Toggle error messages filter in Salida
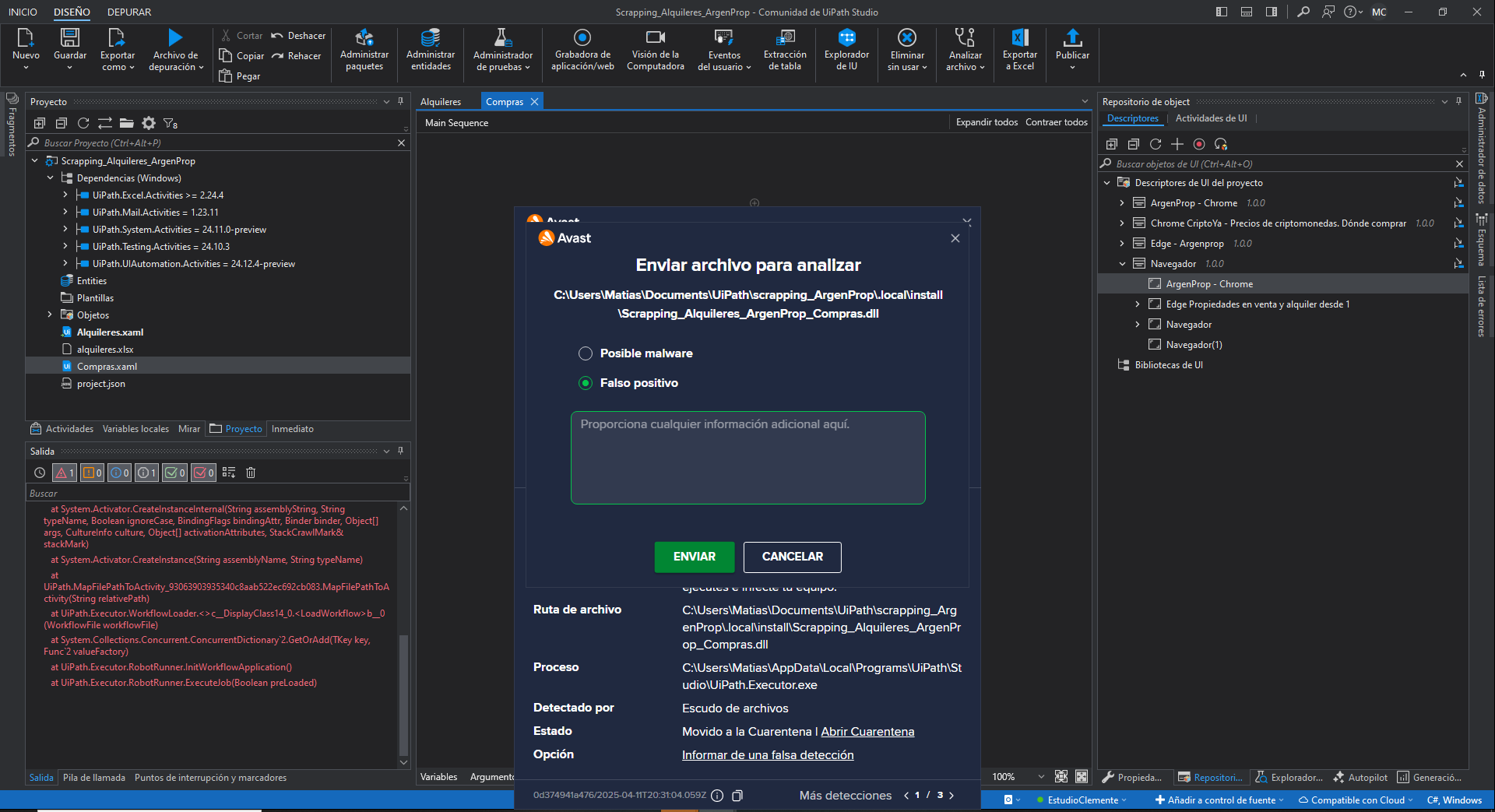 pos(65,473)
